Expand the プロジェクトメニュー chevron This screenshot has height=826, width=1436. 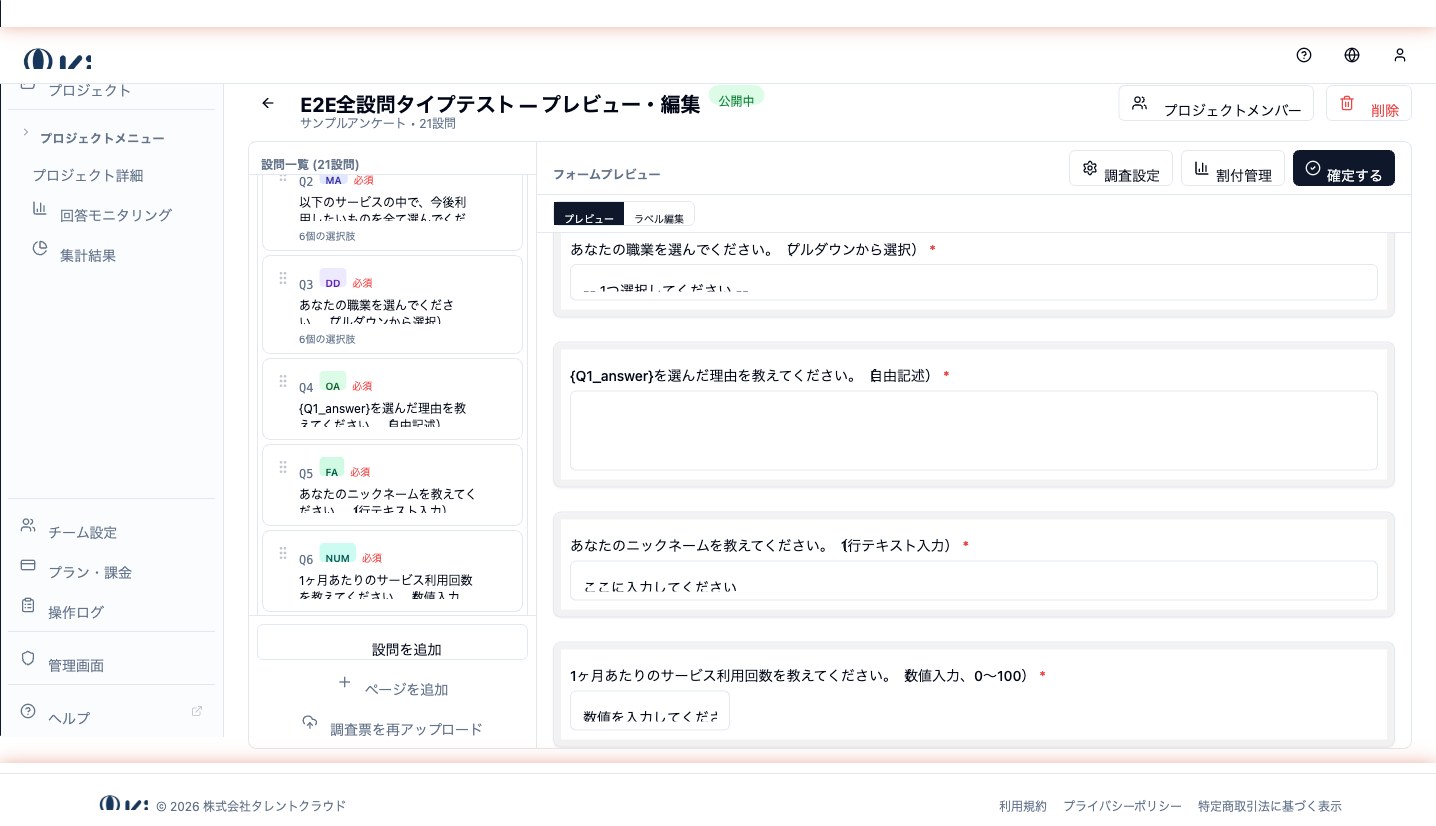pos(26,133)
